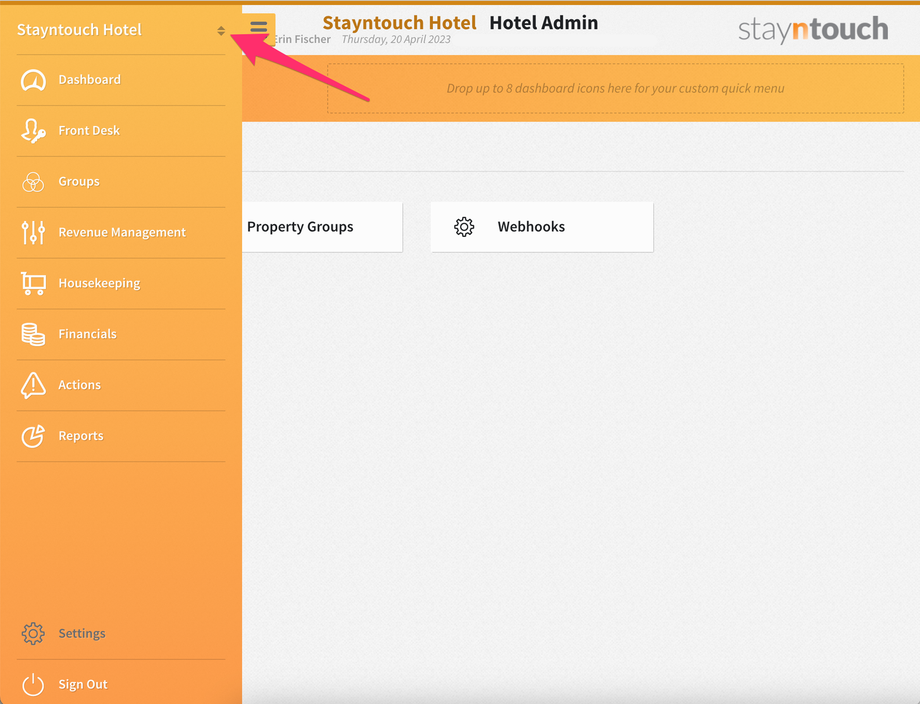
Task: Click the Sign Out label
Action: pos(83,685)
